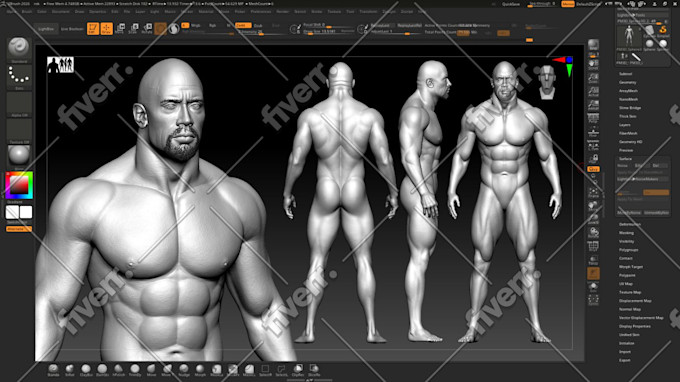Select the hPolish brush in bottom bar

click(x=118, y=370)
